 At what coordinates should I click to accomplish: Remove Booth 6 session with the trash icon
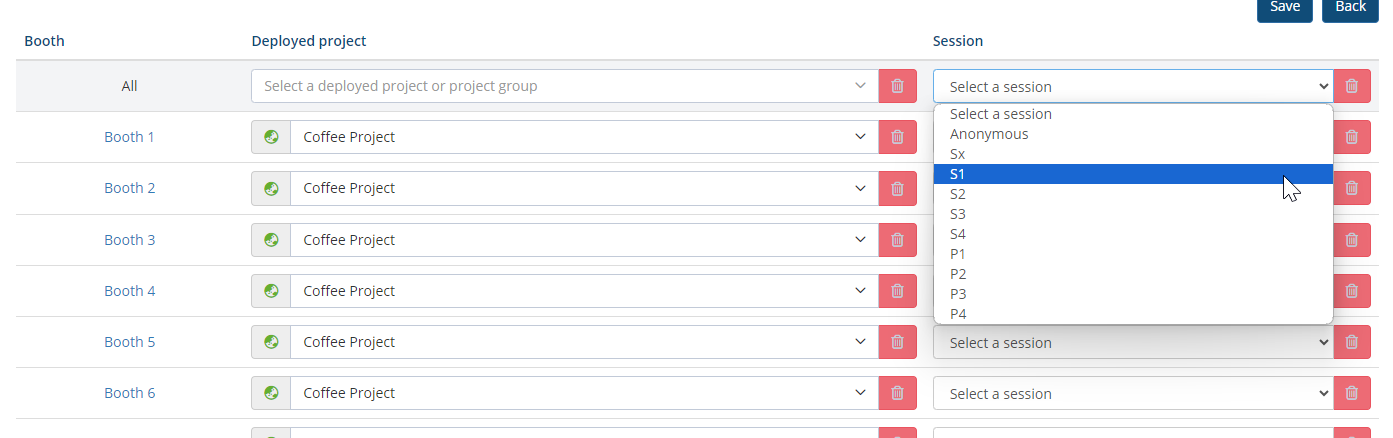click(1351, 393)
